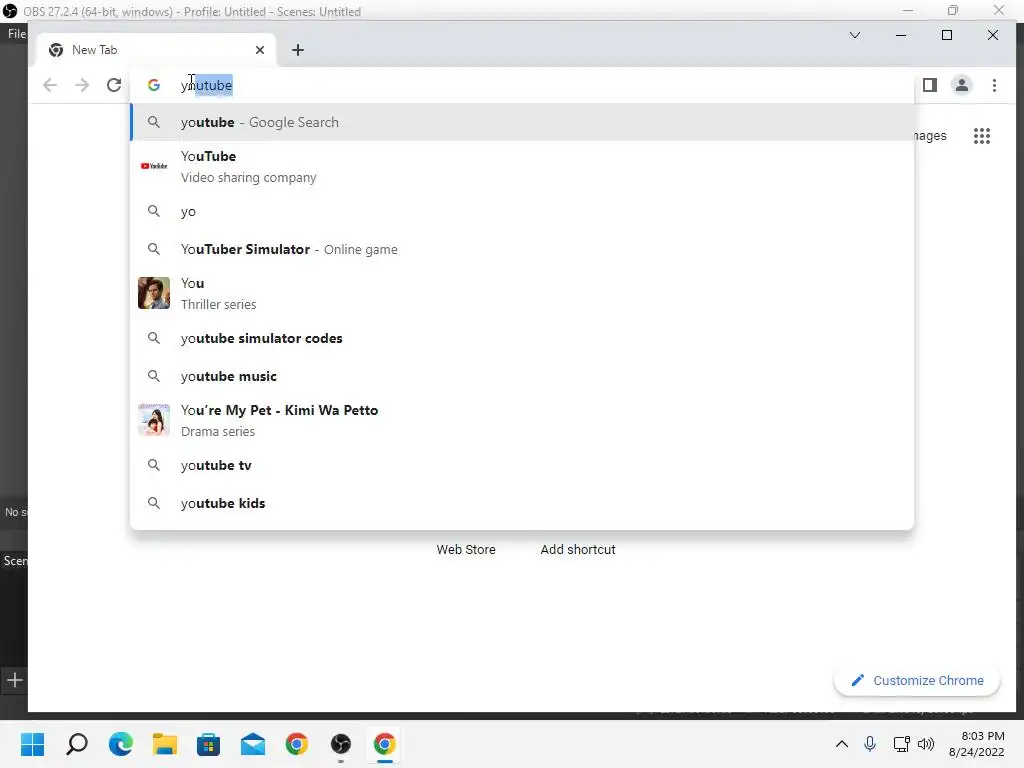The height and width of the screenshot is (768, 1024).
Task: Select 'youtube - Google Search' suggestion
Action: point(522,122)
